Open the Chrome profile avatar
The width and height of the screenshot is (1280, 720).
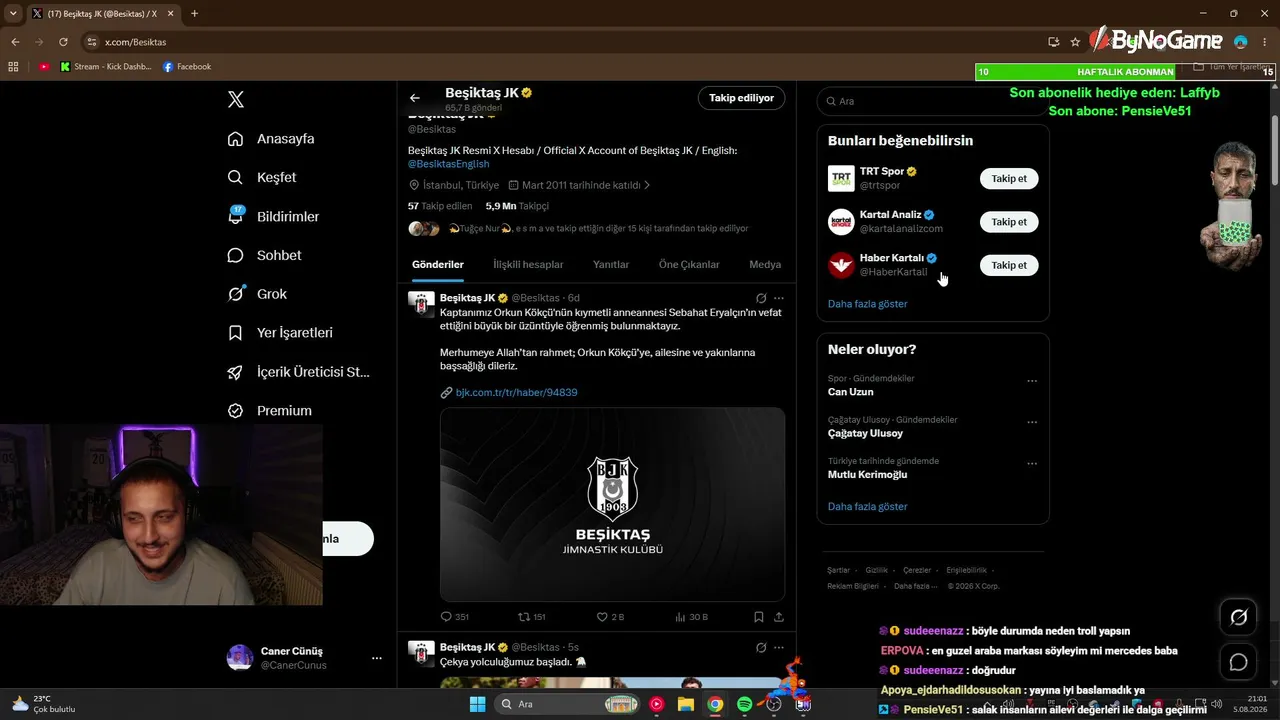pyautogui.click(x=1241, y=42)
